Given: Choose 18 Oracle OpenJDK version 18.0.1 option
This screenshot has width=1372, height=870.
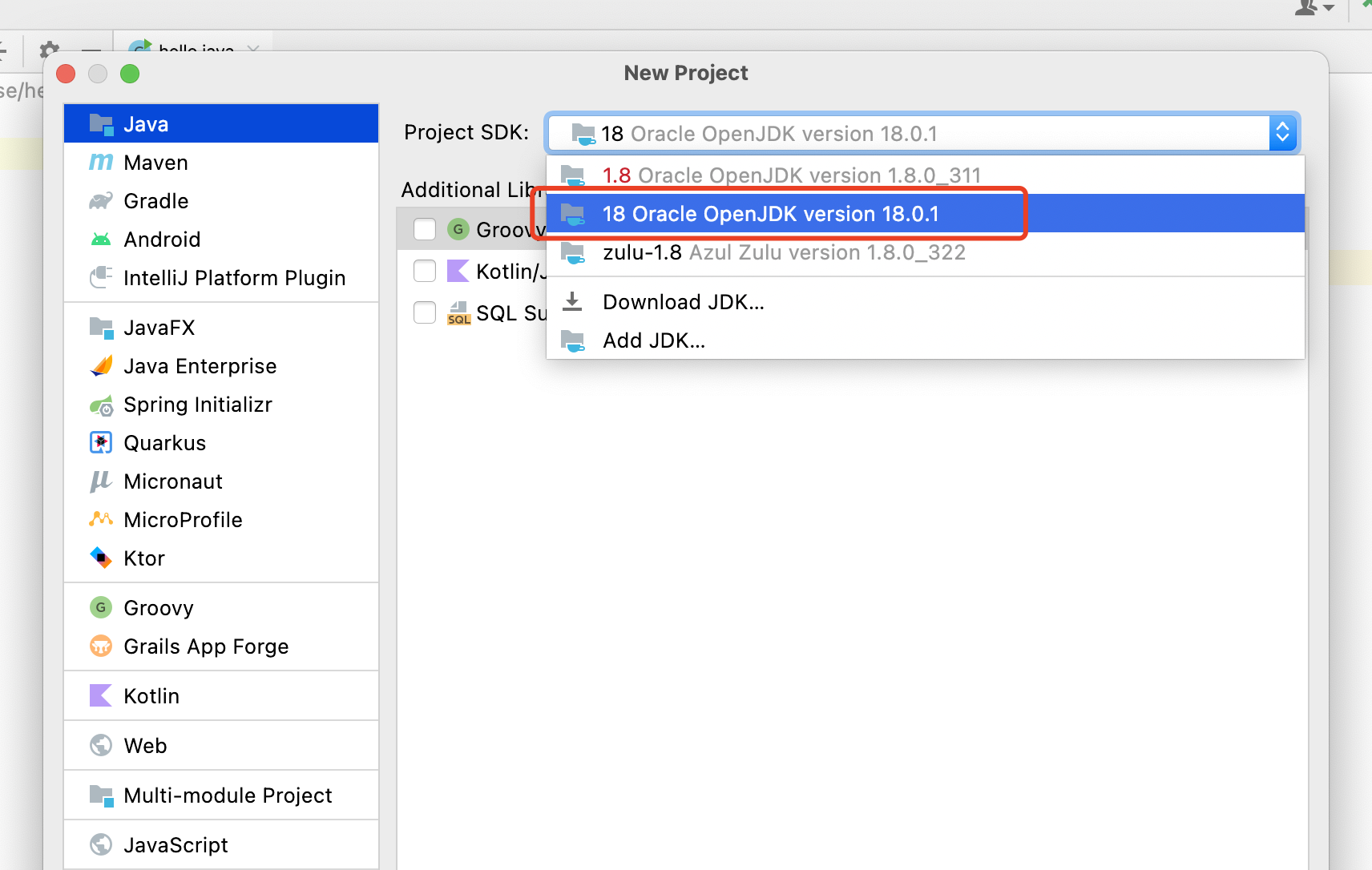Looking at the screenshot, I should tap(926, 214).
